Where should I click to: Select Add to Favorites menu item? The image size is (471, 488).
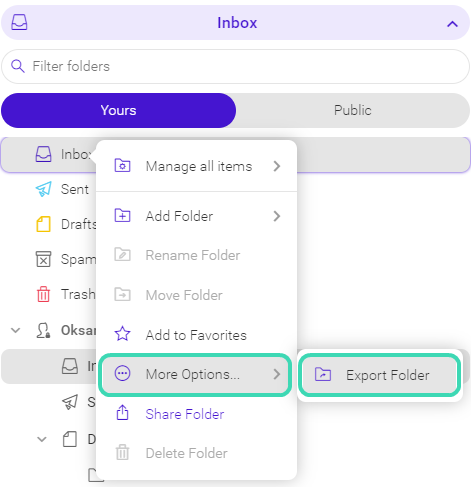point(196,335)
